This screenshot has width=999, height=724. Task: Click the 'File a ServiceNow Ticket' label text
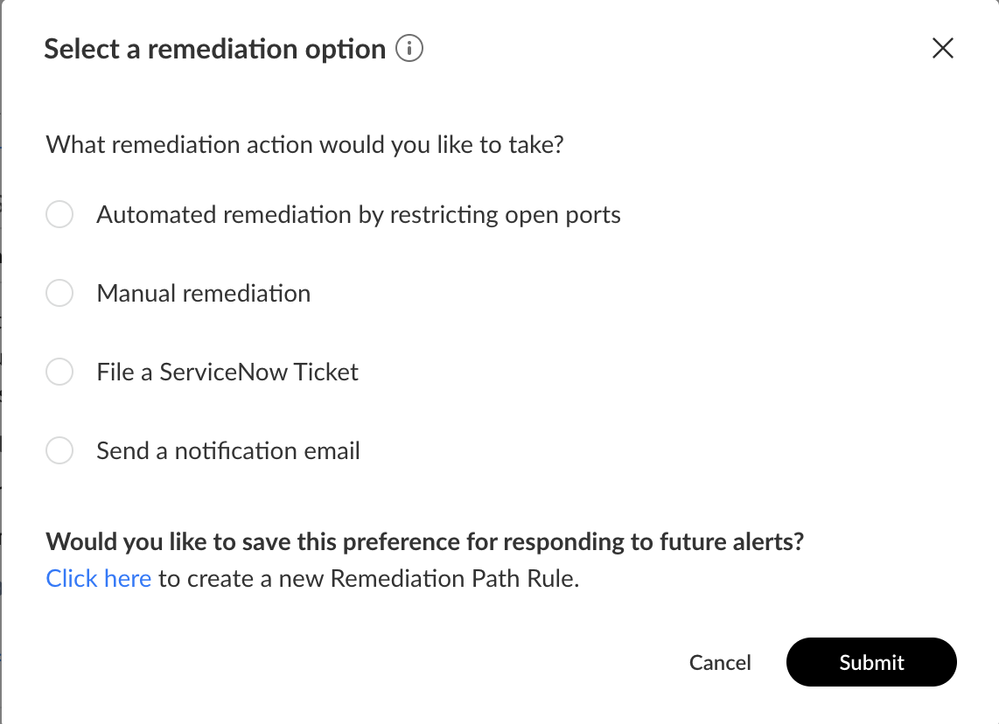click(x=227, y=372)
